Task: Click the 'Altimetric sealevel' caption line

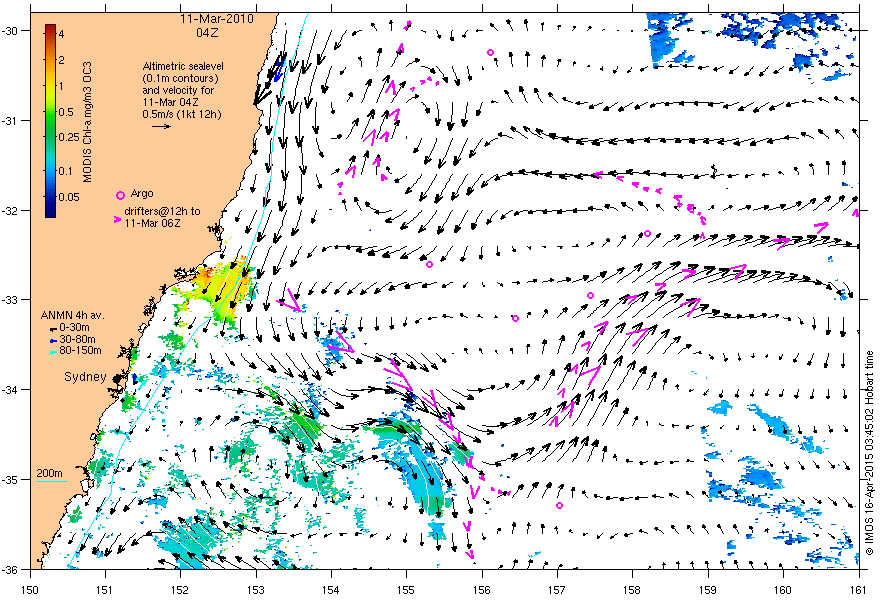Action: coord(183,66)
